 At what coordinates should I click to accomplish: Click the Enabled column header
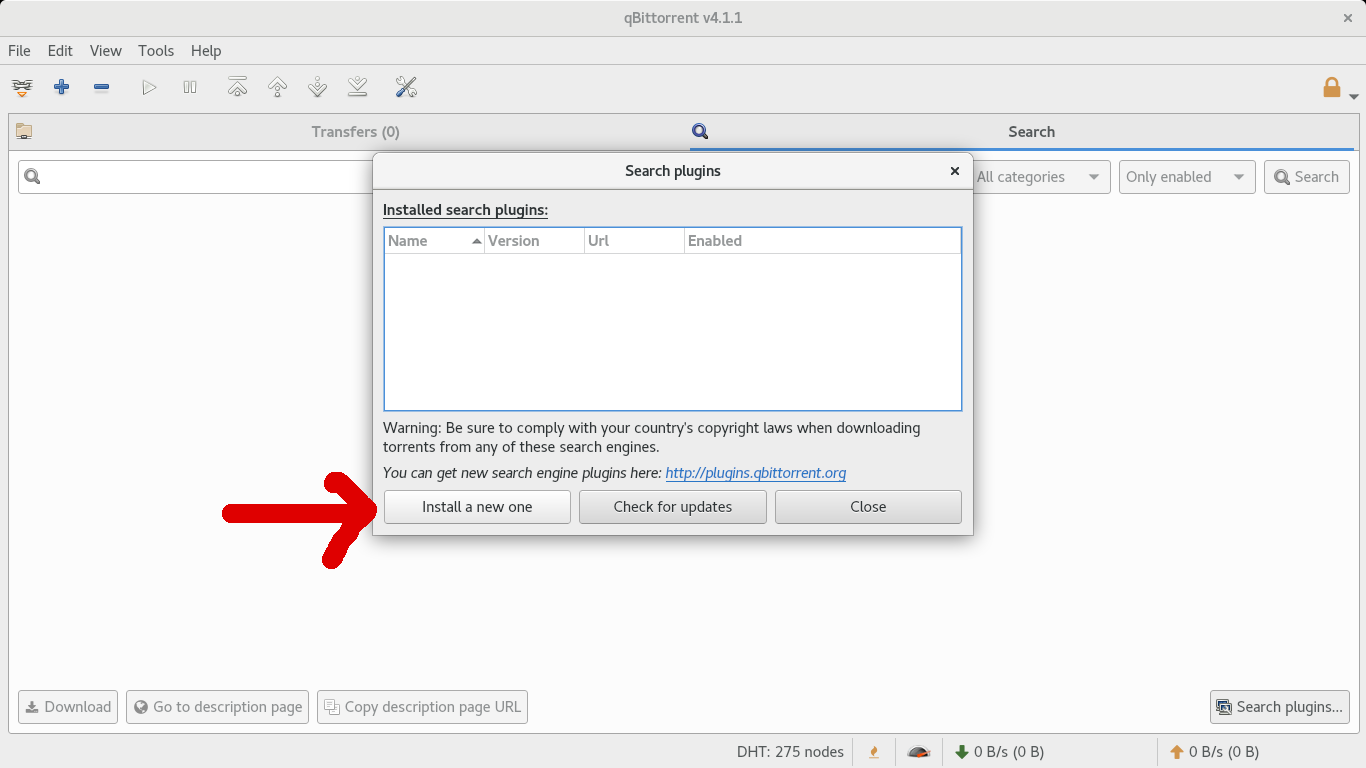(x=823, y=241)
